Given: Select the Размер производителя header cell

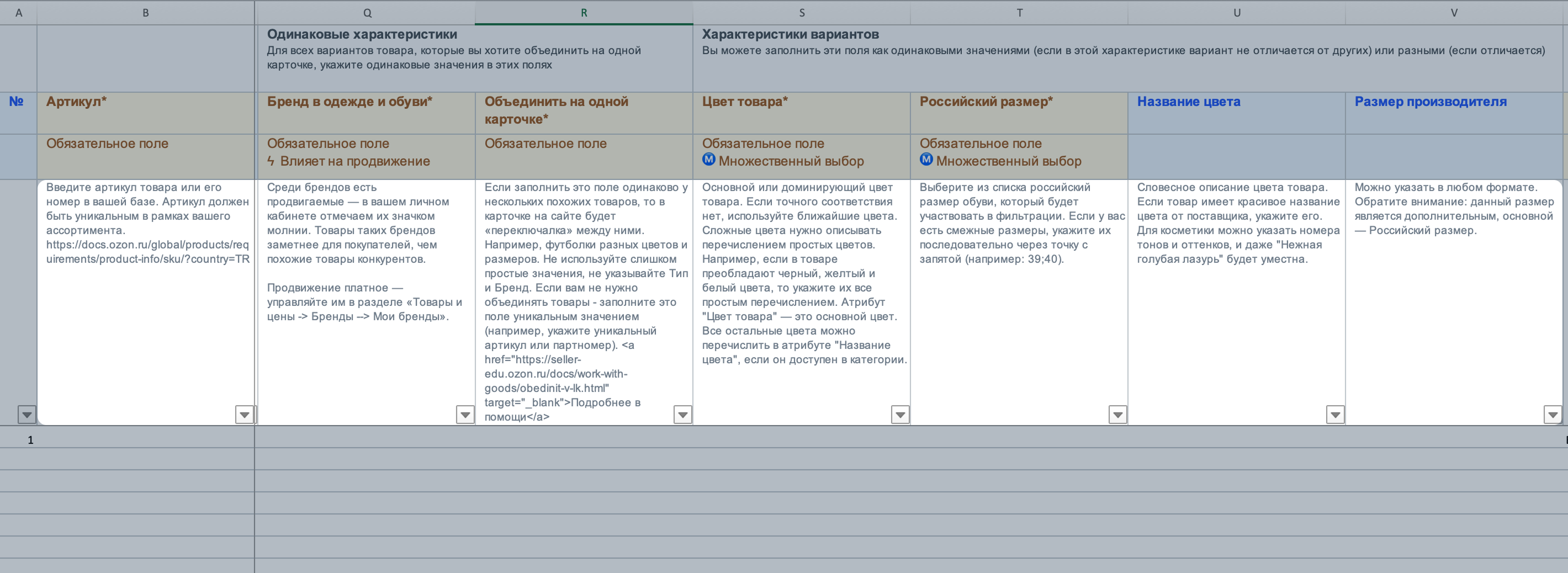Looking at the screenshot, I should [1454, 113].
